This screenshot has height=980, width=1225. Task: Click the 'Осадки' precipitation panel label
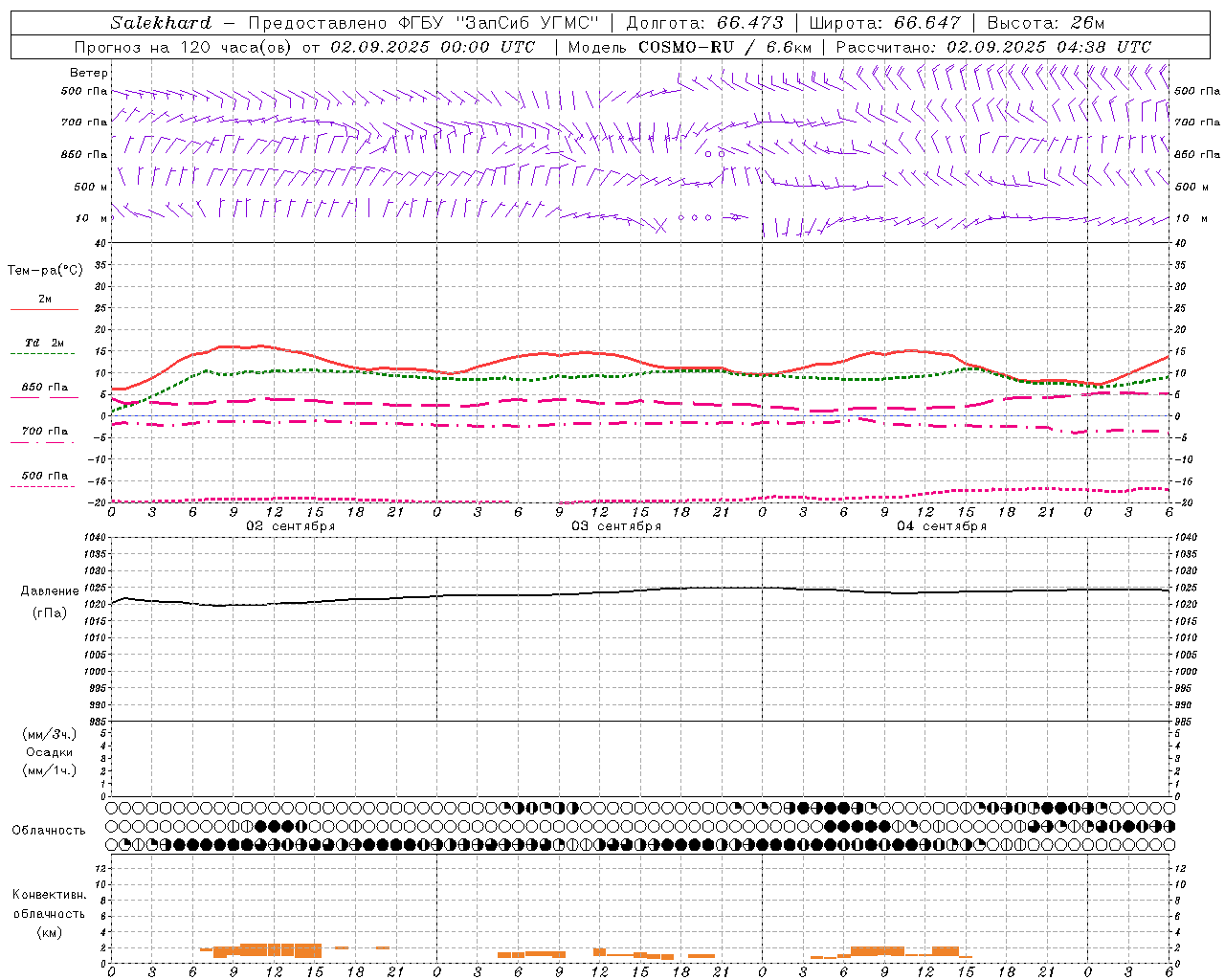[x=50, y=752]
